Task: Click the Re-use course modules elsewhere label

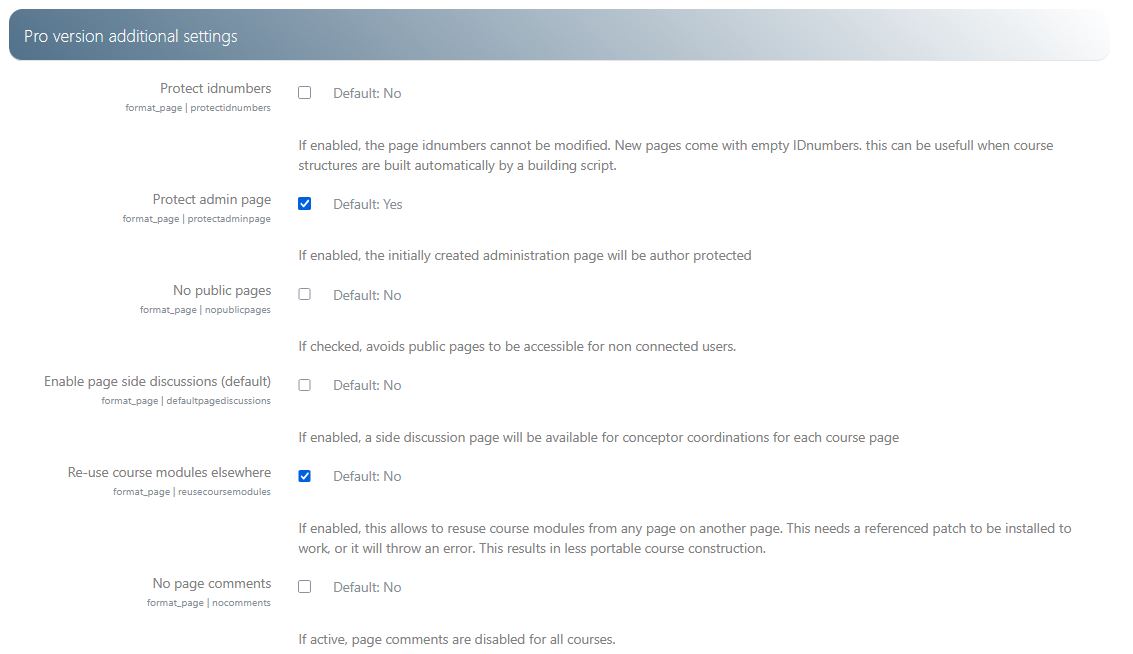Action: point(169,472)
